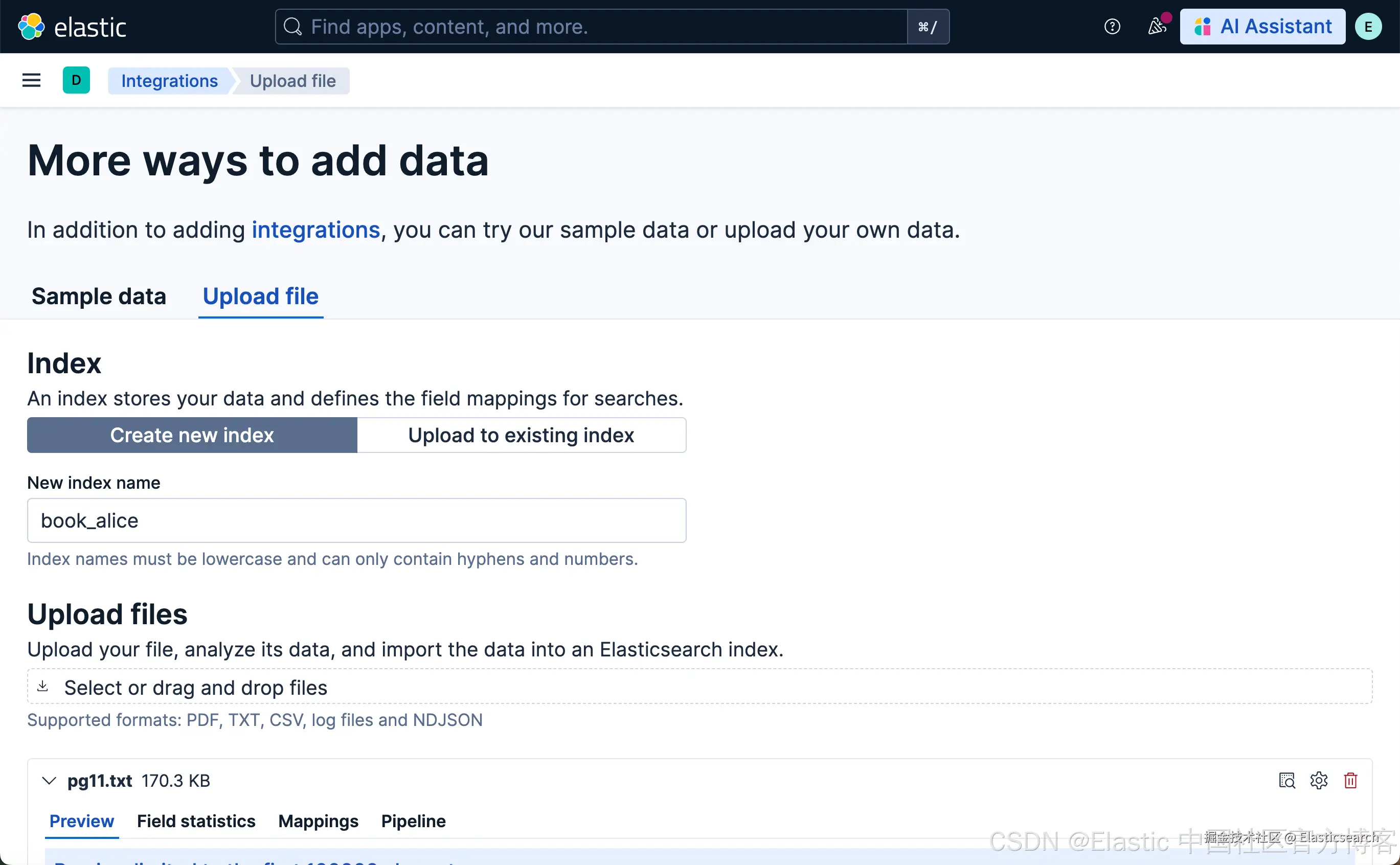Go to the Integrations breadcrumb

(169, 81)
